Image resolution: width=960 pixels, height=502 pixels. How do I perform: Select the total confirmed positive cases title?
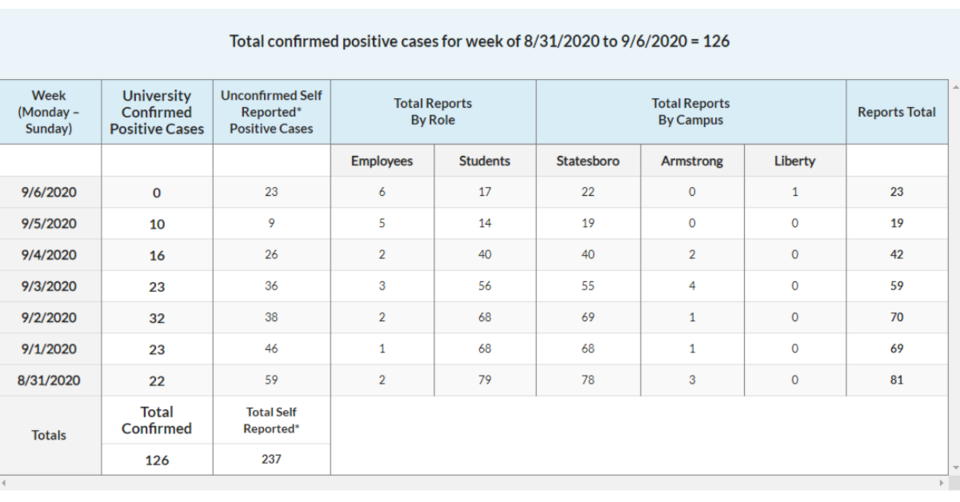click(x=479, y=41)
